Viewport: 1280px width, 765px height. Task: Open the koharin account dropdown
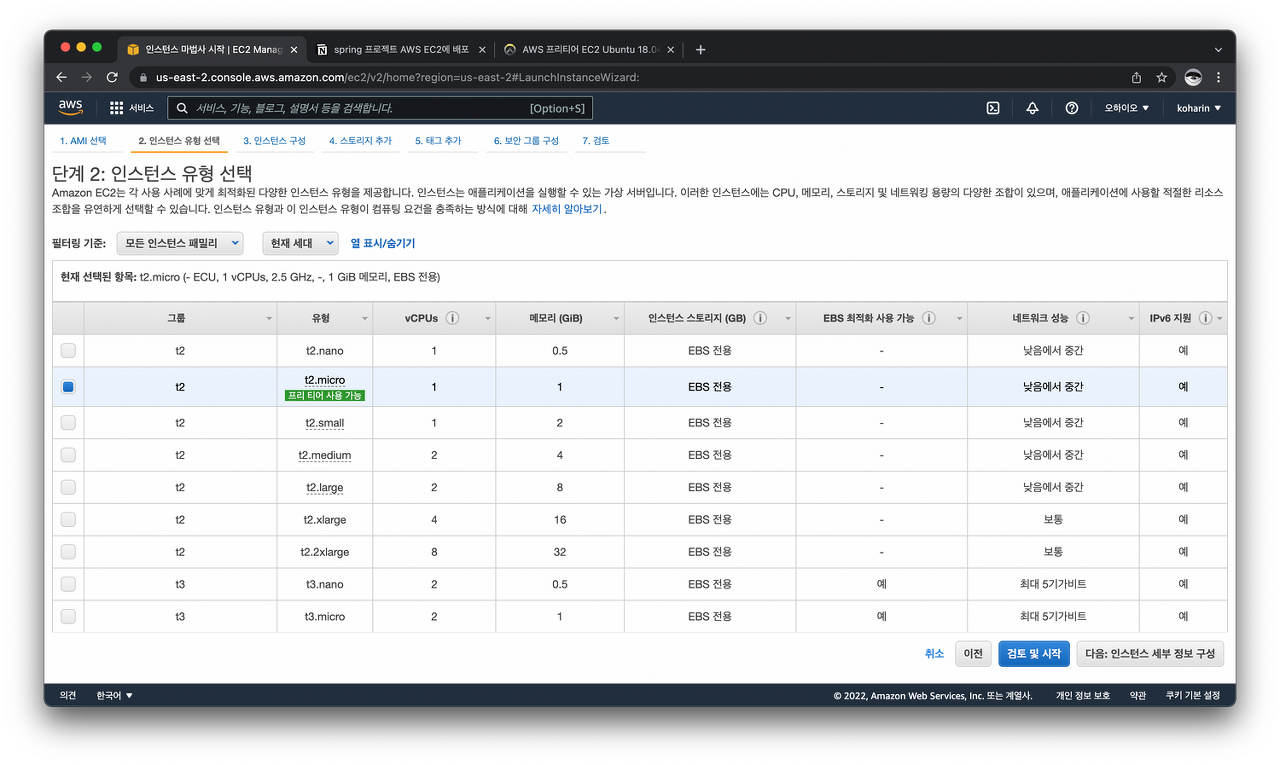[1199, 108]
